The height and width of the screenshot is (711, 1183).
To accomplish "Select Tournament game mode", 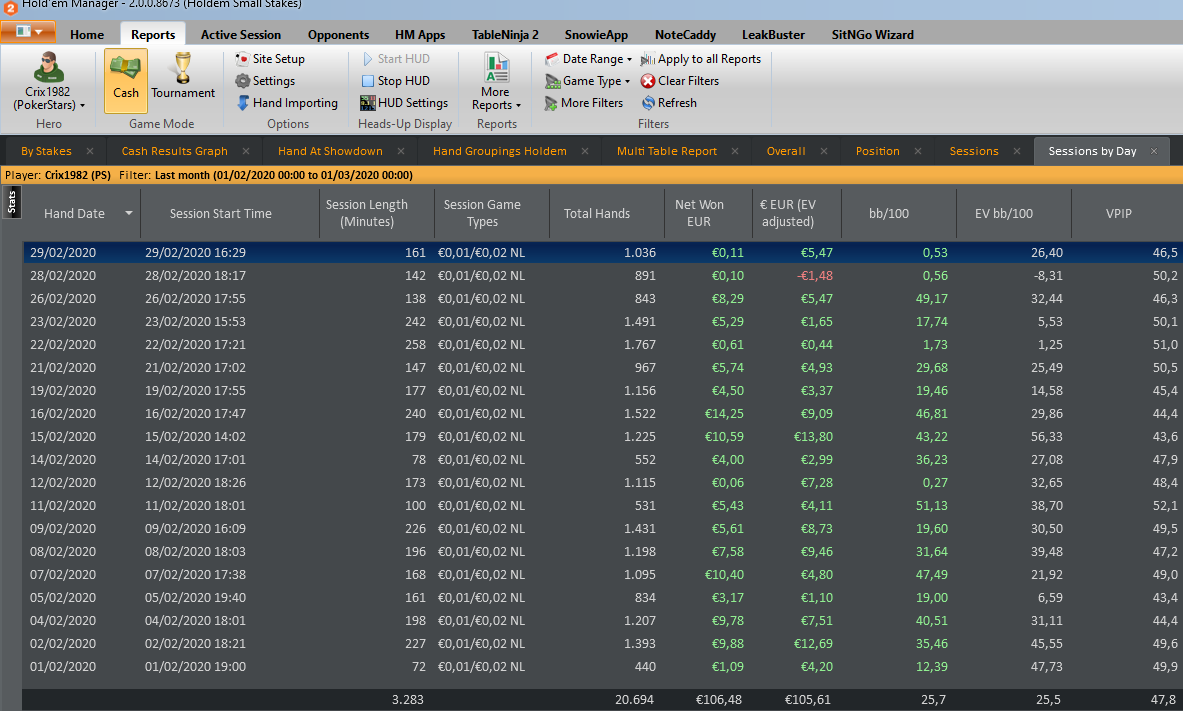I will click(183, 75).
